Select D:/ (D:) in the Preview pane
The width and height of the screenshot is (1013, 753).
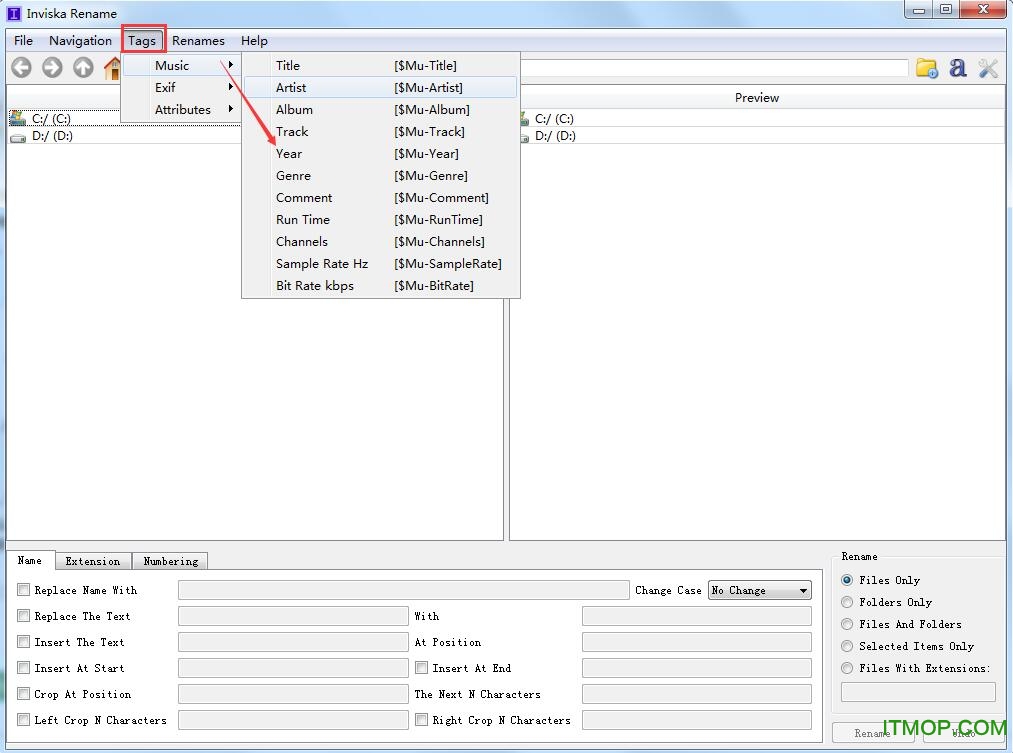[x=555, y=136]
